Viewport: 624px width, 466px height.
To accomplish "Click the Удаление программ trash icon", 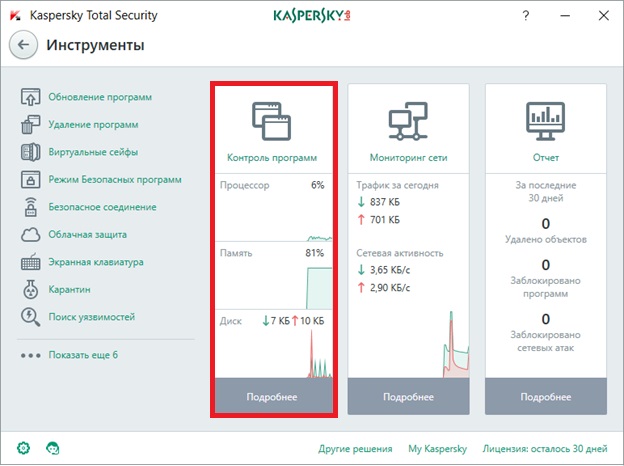I will (x=30, y=125).
